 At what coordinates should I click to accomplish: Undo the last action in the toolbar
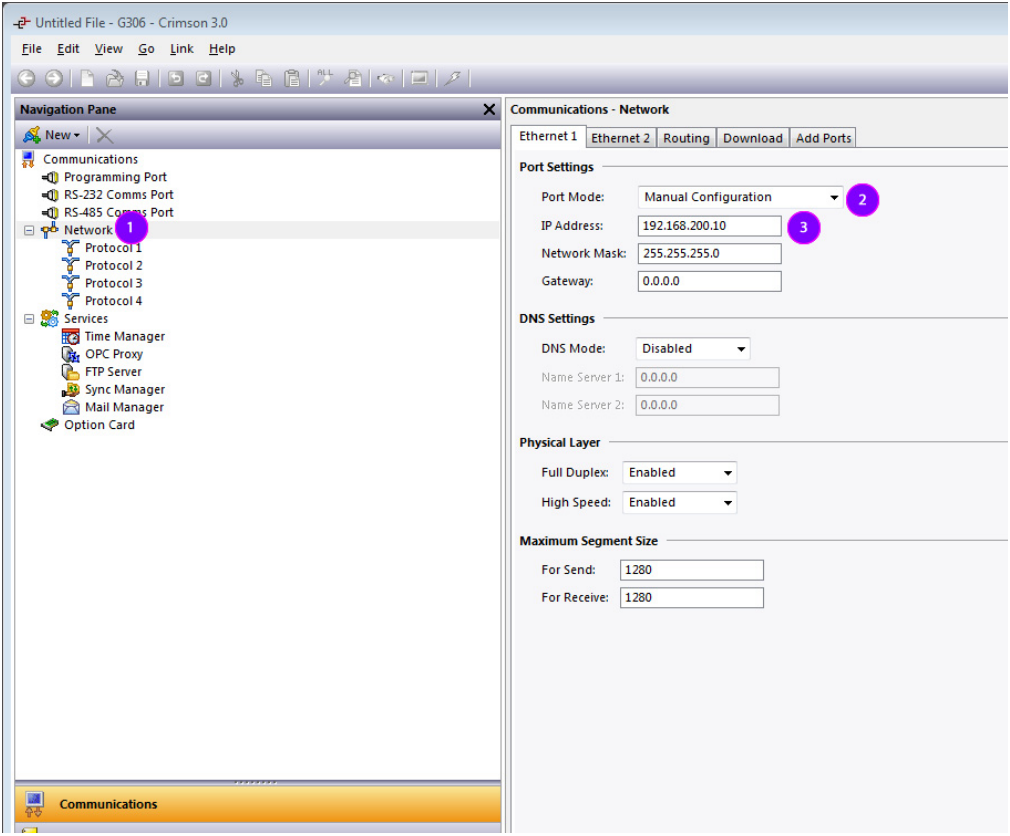pyautogui.click(x=176, y=79)
